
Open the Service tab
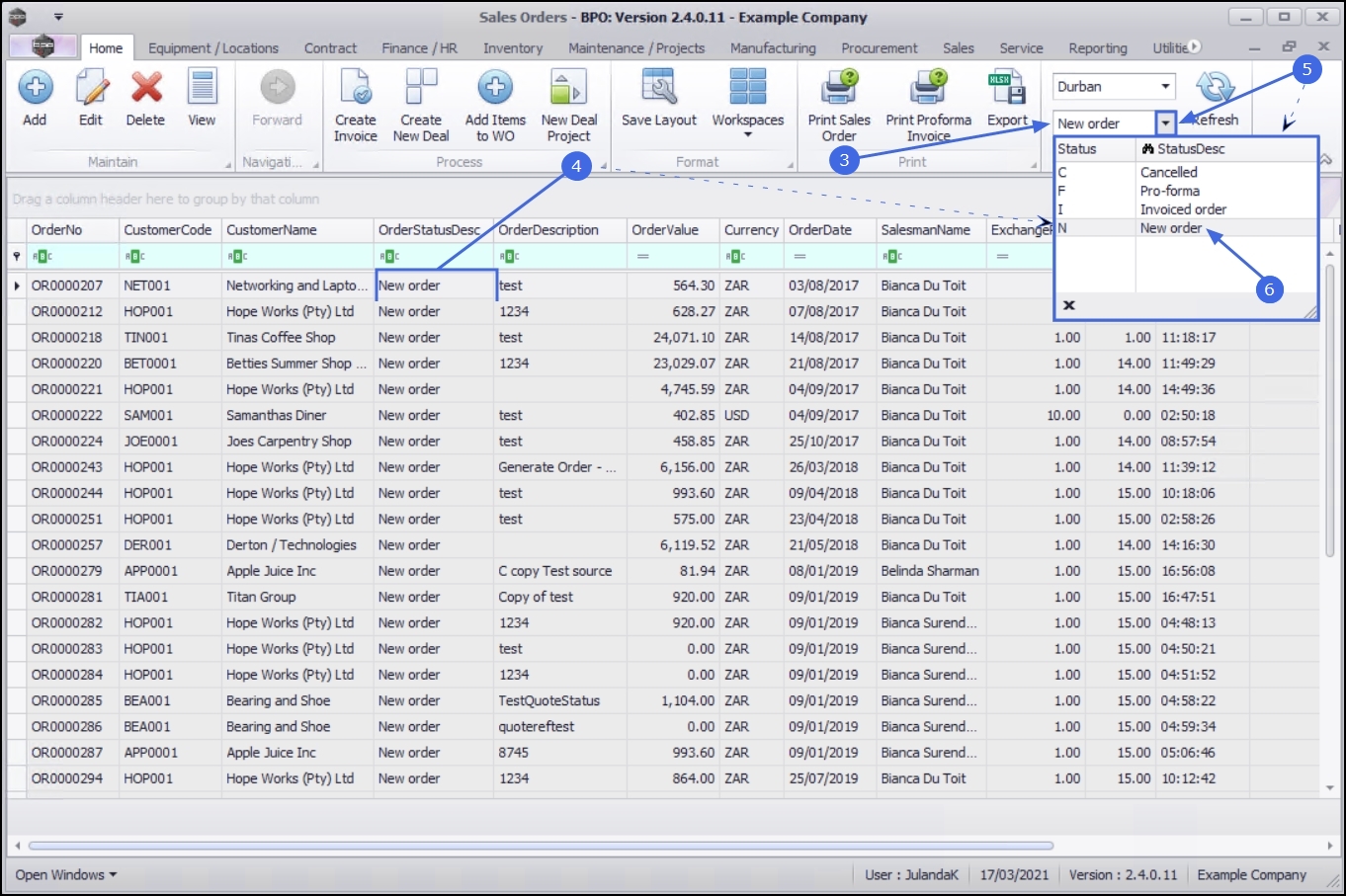point(1021,47)
